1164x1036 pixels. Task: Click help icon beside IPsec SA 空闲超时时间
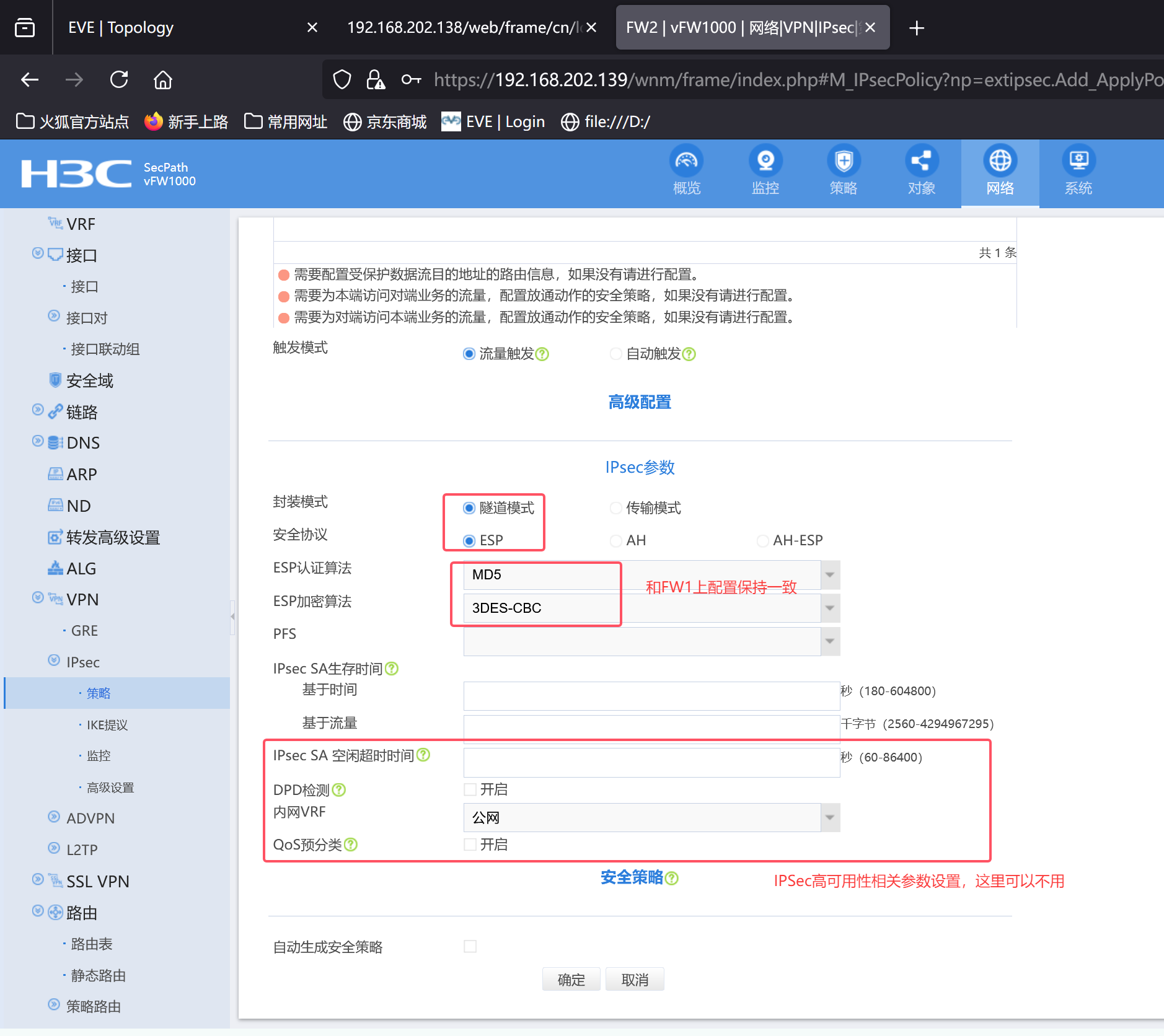(x=423, y=755)
